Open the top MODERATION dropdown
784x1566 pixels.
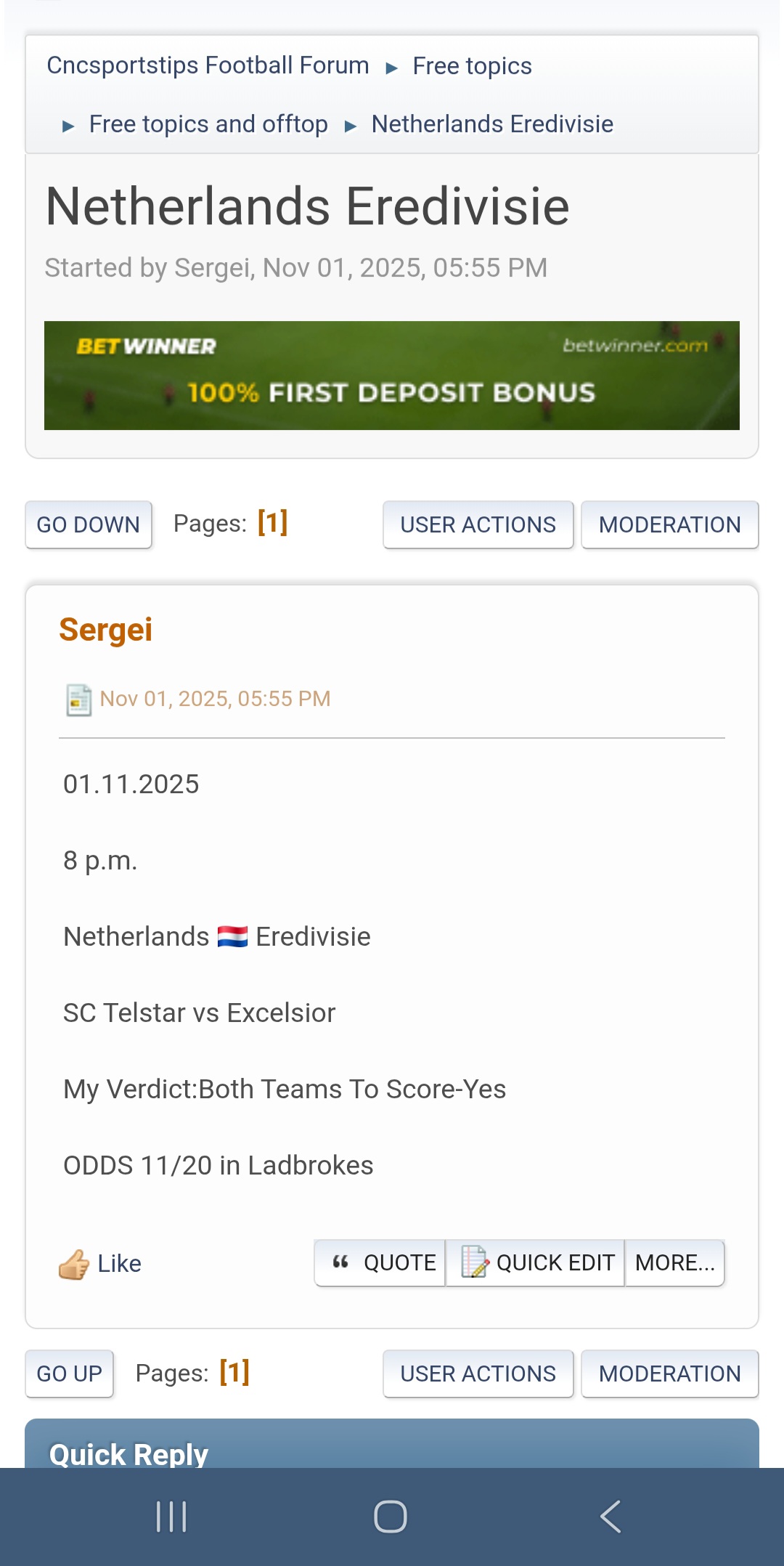669,524
